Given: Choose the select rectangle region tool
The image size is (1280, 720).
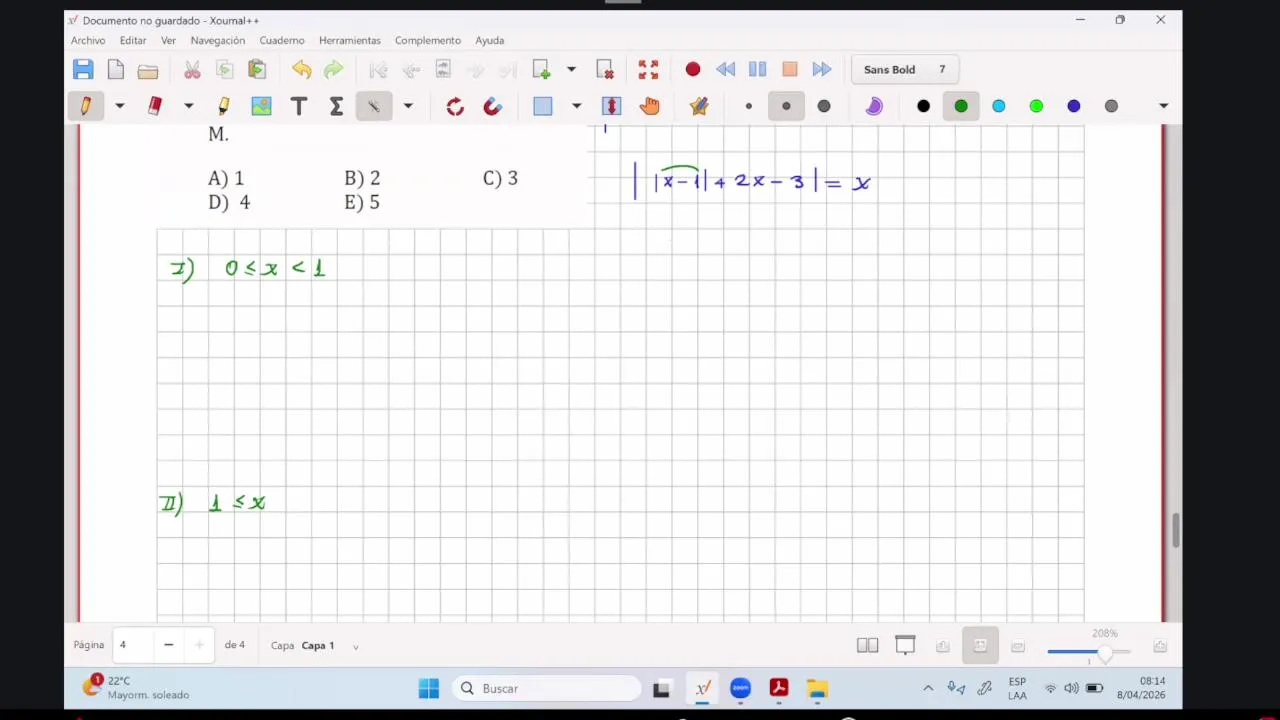Looking at the screenshot, I should pyautogui.click(x=543, y=106).
